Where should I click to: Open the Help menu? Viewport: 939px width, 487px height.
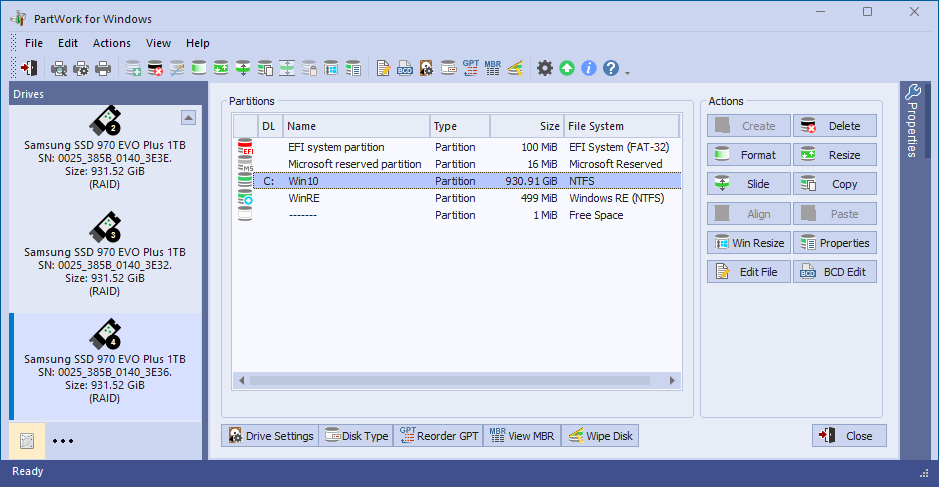click(x=198, y=43)
